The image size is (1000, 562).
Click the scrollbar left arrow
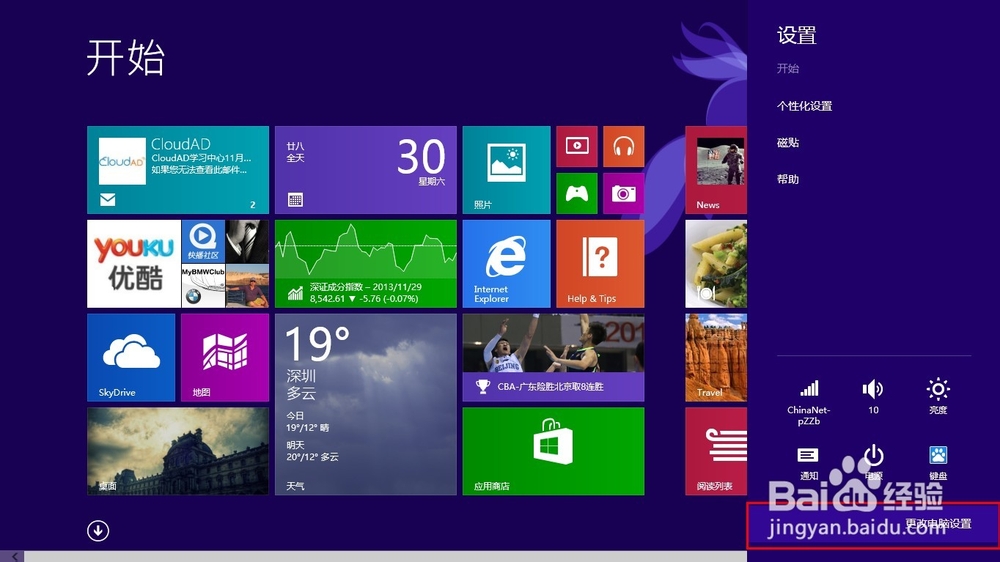point(13,556)
